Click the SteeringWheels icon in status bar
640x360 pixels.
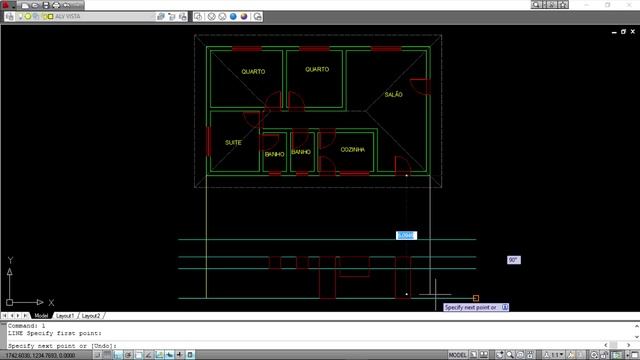[520, 355]
